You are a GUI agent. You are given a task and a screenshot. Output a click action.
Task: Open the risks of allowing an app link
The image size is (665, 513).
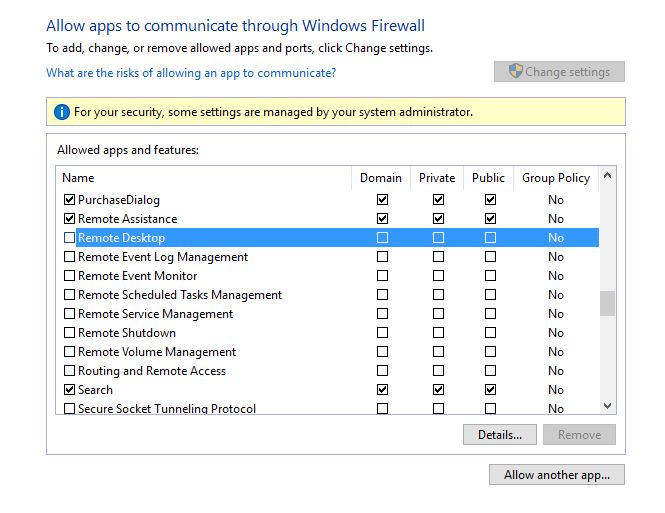click(191, 73)
